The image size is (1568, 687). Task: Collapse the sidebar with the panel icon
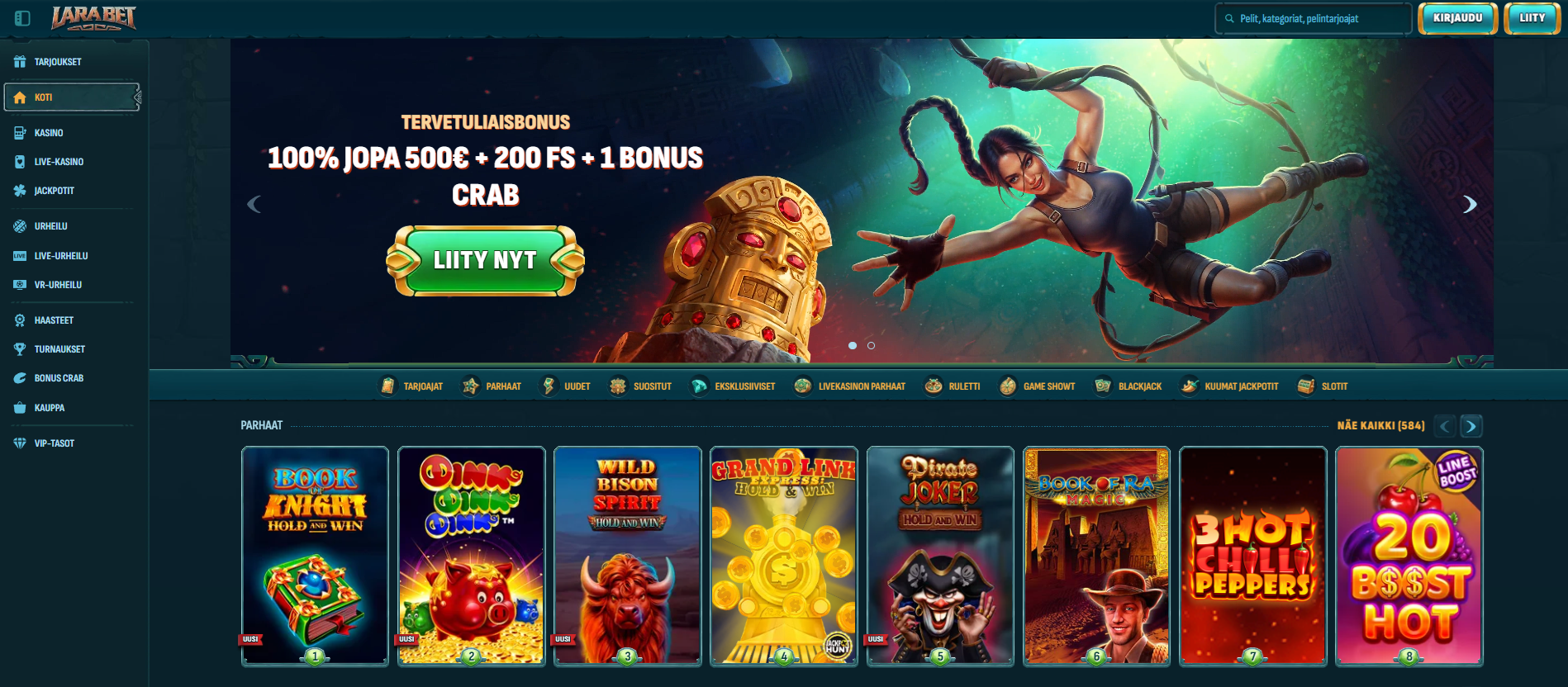tap(22, 18)
